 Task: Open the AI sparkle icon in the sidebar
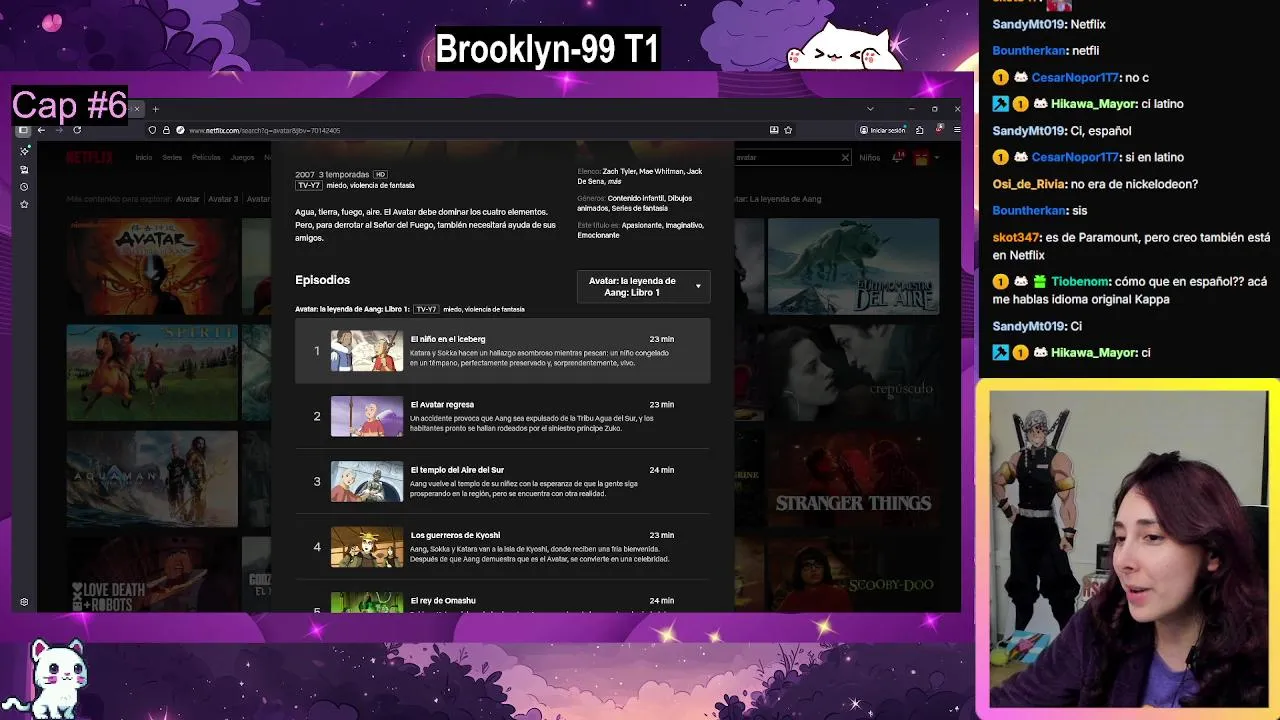(x=24, y=151)
